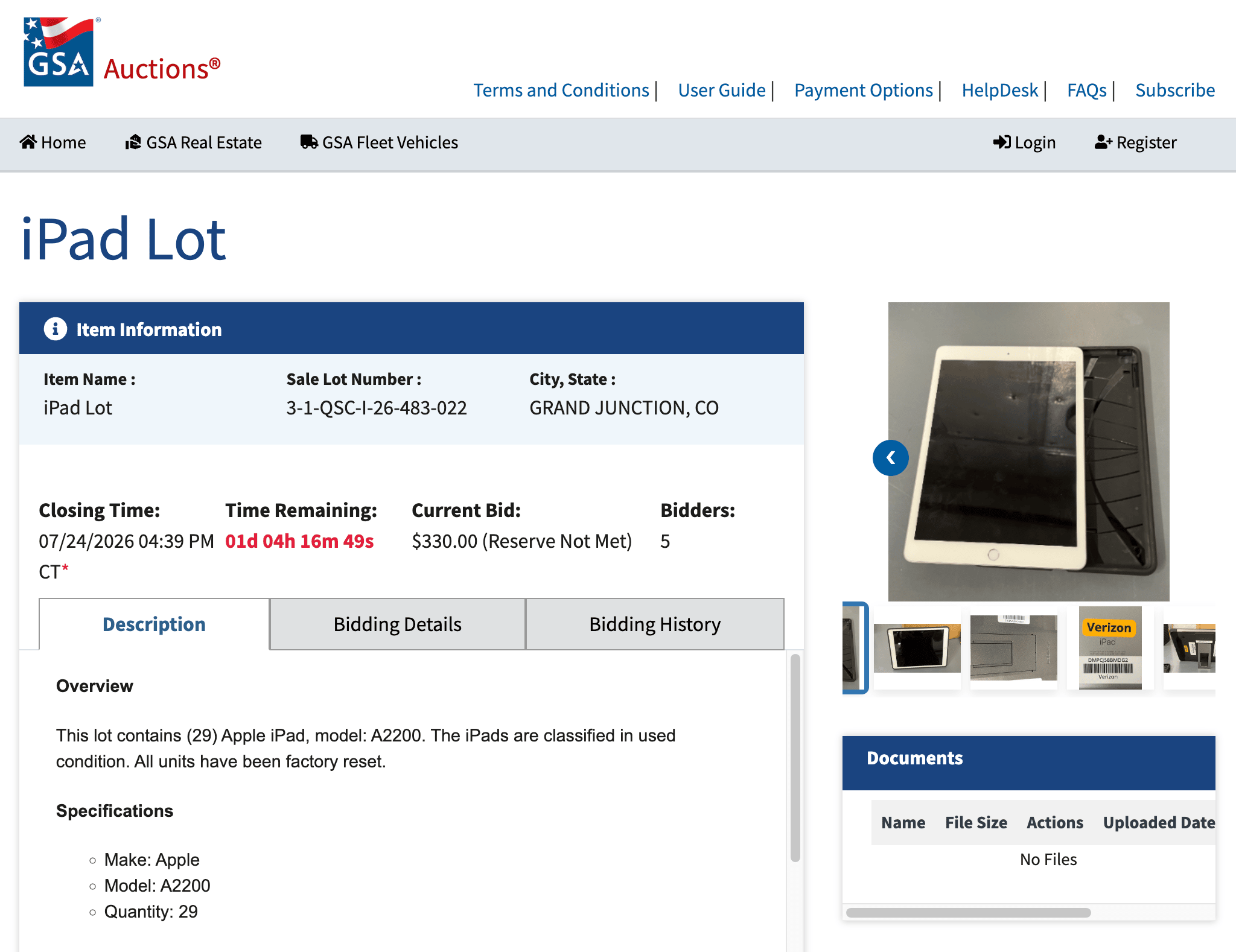This screenshot has width=1236, height=952.
Task: Show previous photo with the left arrow
Action: 891,458
